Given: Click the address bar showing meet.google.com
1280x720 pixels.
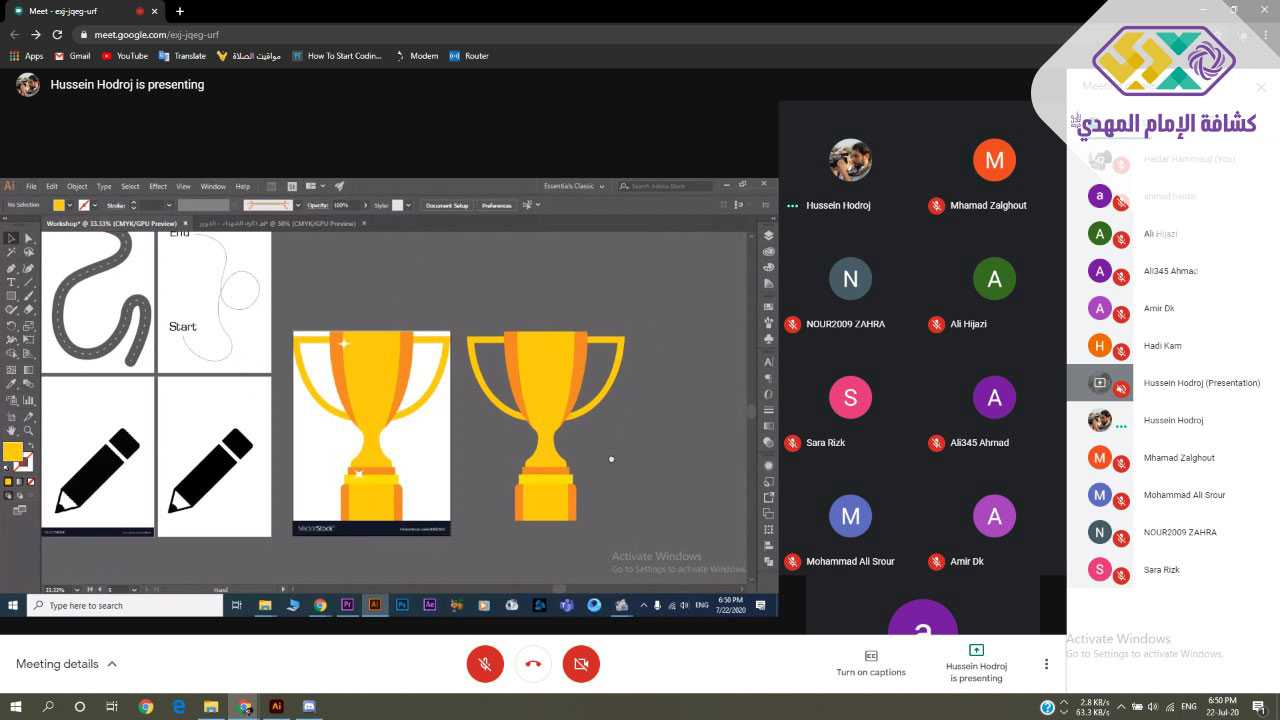Looking at the screenshot, I should (400, 34).
